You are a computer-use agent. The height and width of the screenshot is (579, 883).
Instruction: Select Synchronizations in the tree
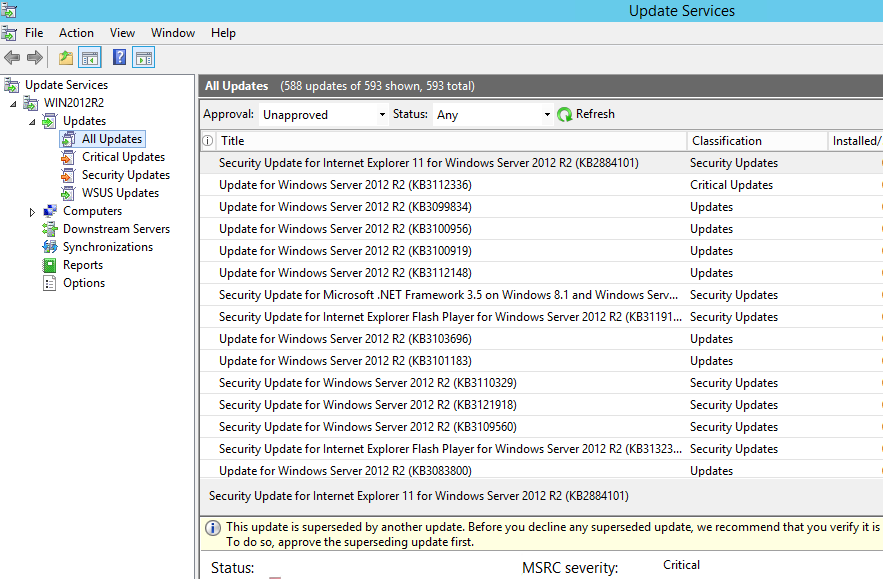(x=108, y=247)
